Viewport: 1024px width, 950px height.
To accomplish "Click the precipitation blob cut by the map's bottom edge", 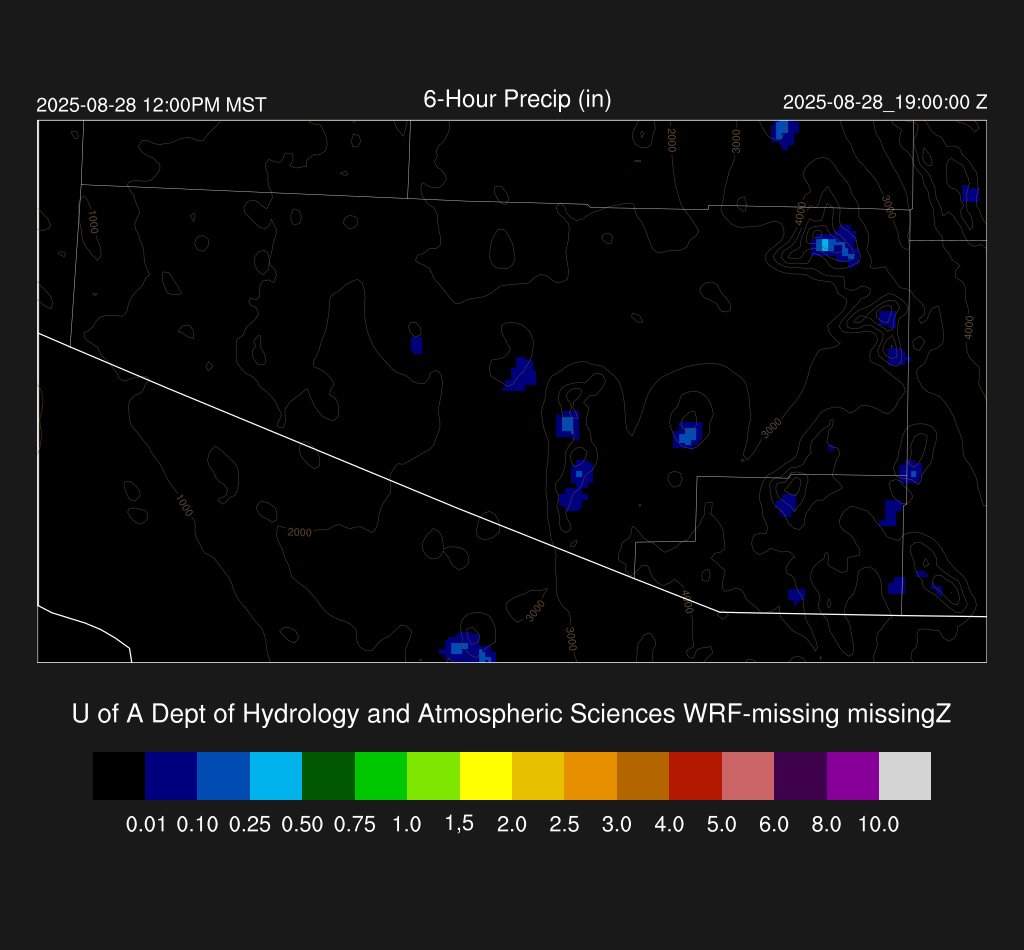I will pos(467,648).
